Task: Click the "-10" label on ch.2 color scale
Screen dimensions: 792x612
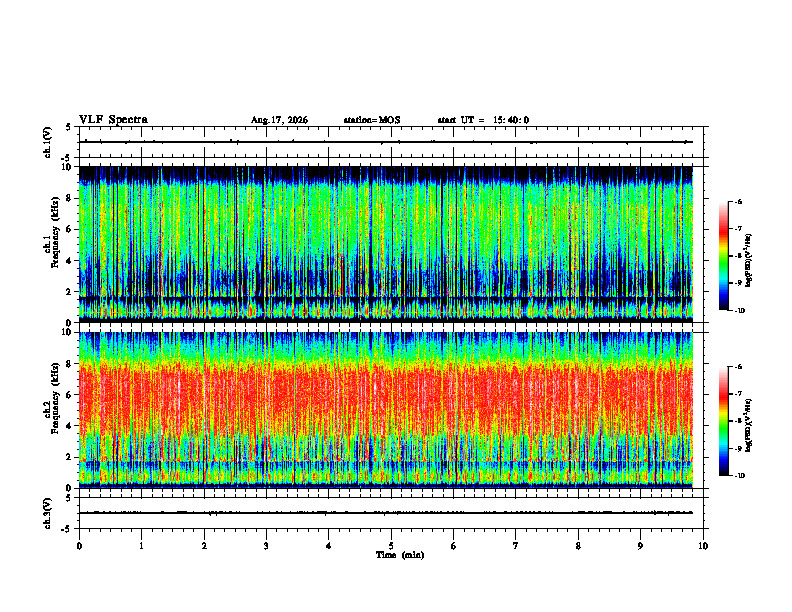Action: pos(740,476)
